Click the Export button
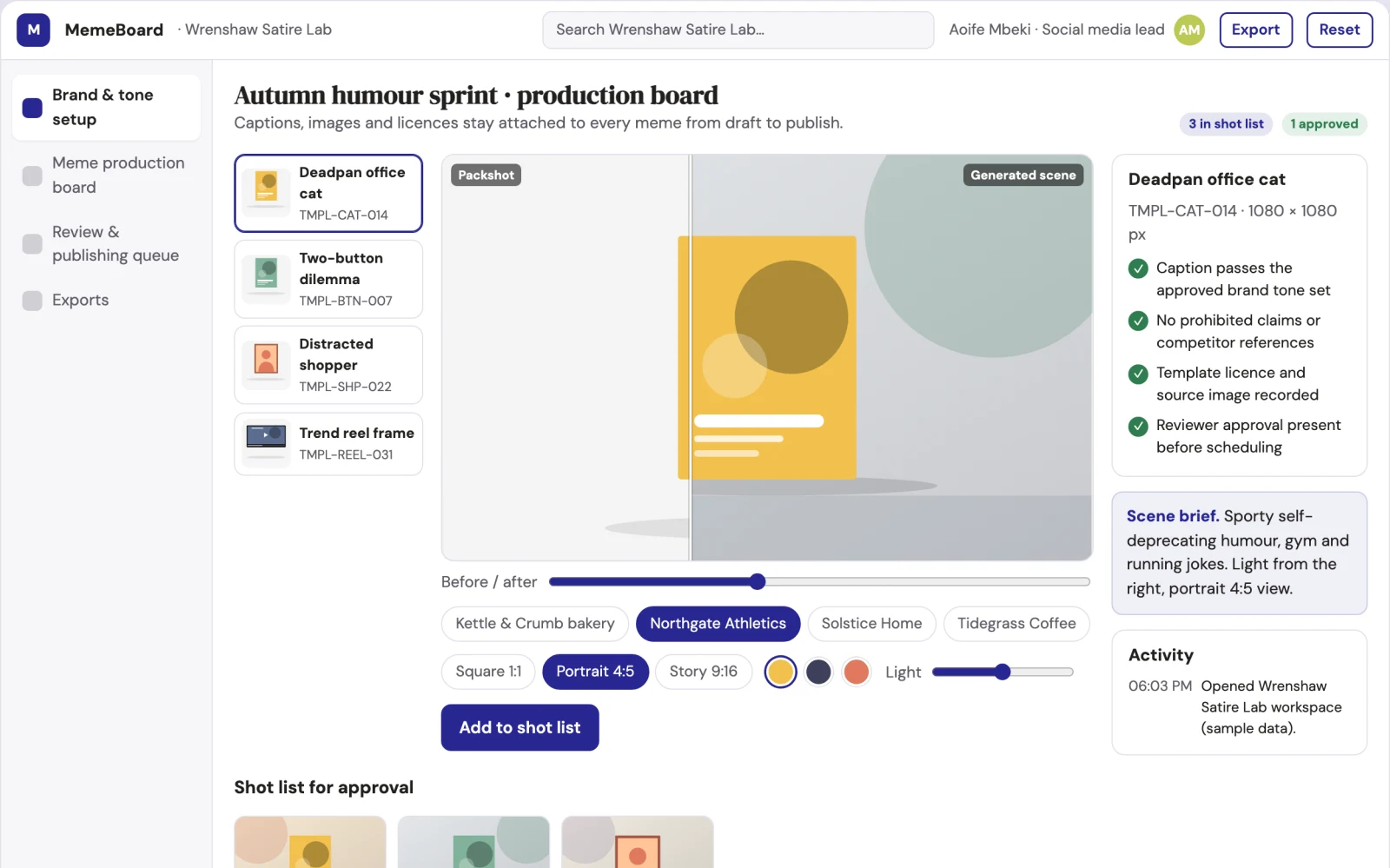 coord(1255,30)
